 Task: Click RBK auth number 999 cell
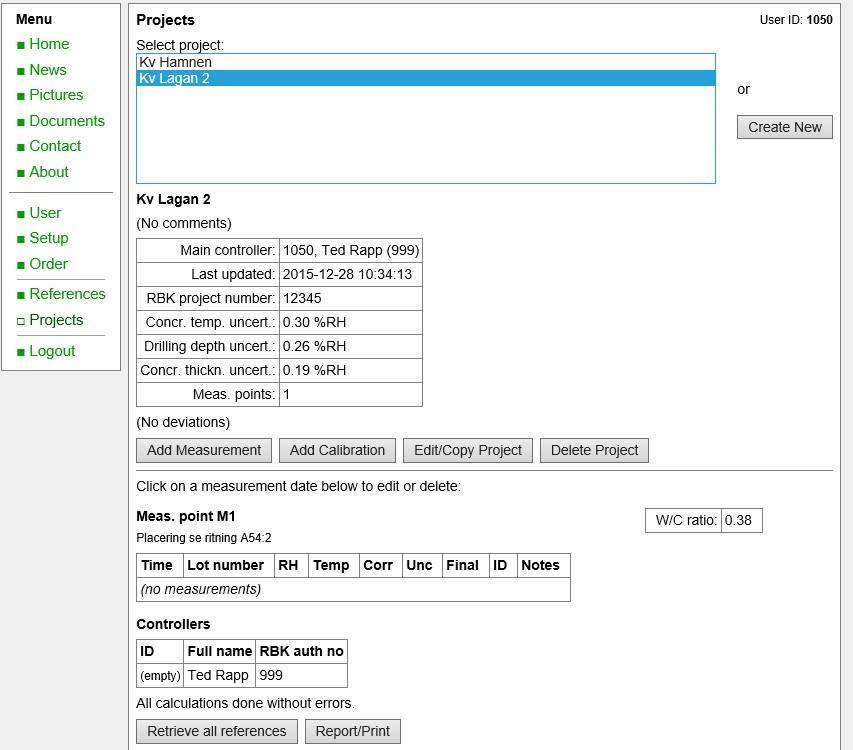[x=301, y=675]
